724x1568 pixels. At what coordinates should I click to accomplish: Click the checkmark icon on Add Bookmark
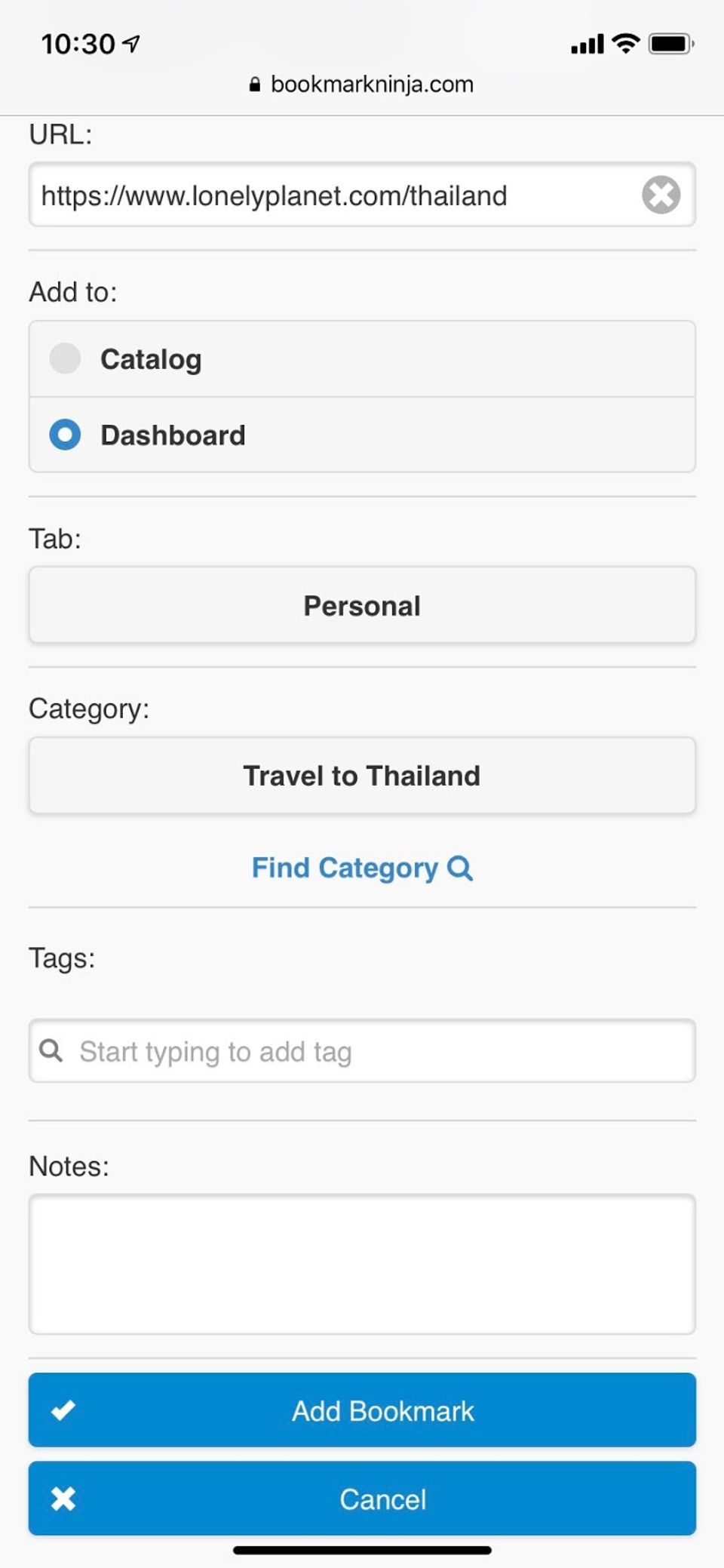[63, 1410]
